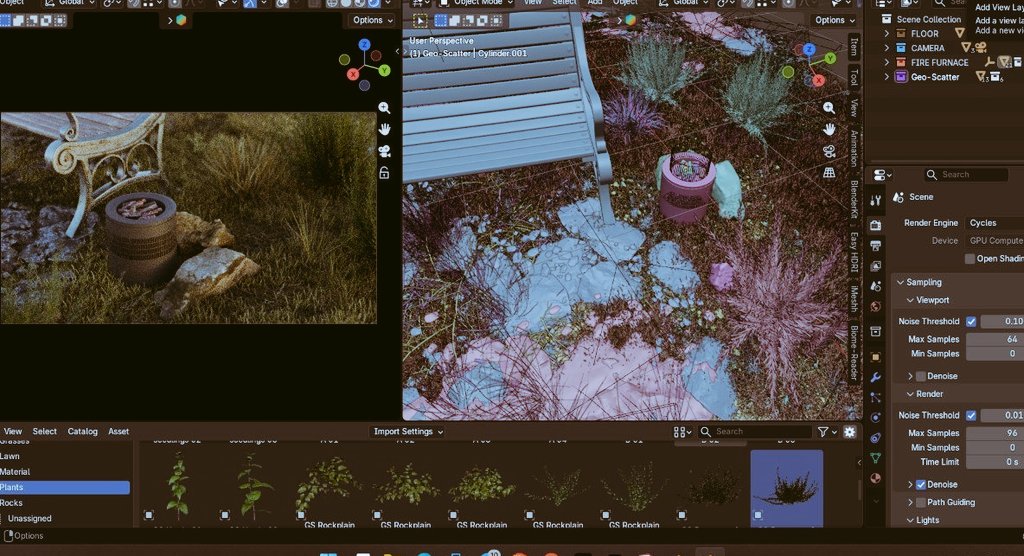1024x556 pixels.
Task: Open Modifiers wrench properties tab
Action: (876, 378)
